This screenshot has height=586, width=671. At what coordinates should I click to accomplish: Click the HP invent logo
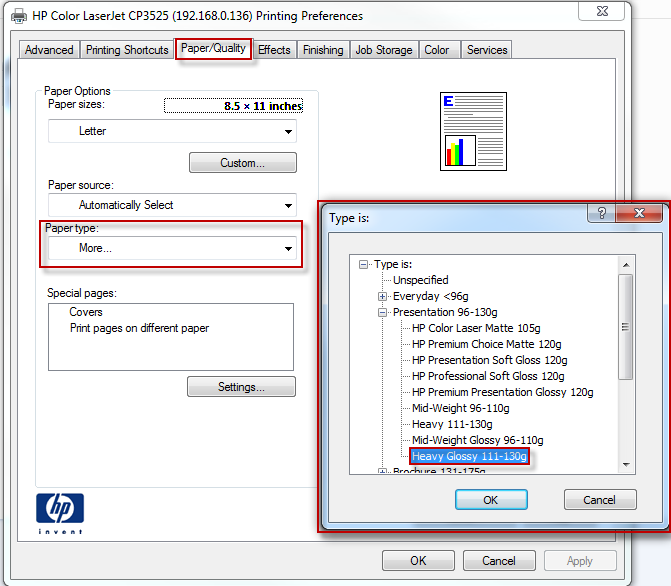tap(60, 513)
